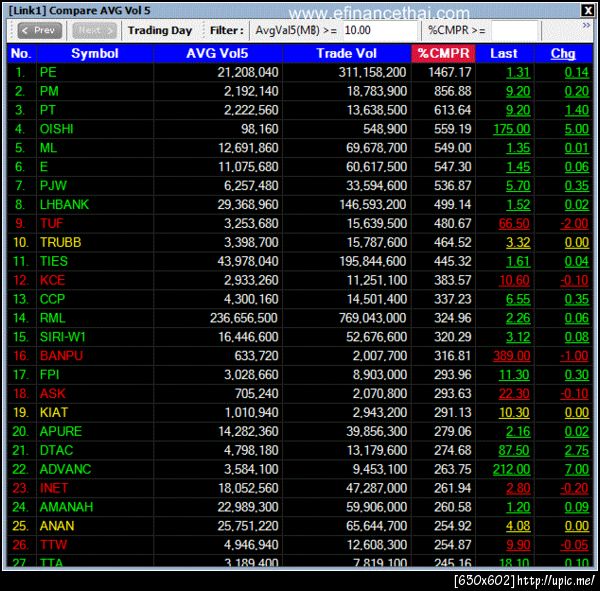600x591 pixels.
Task: Select the SIRI-W1 symbol
Action: click(63, 337)
